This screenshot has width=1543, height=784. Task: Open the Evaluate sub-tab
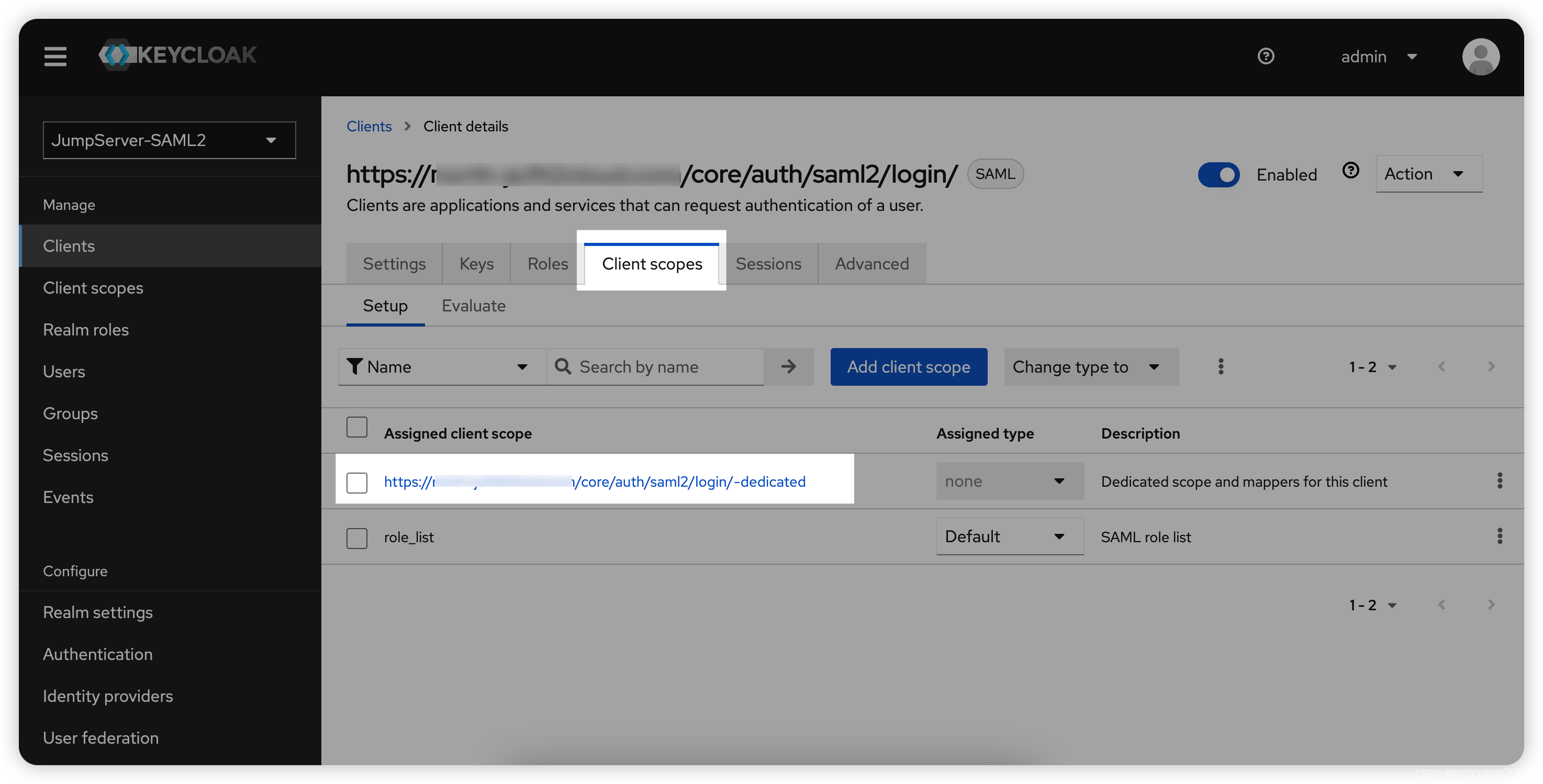(x=473, y=306)
